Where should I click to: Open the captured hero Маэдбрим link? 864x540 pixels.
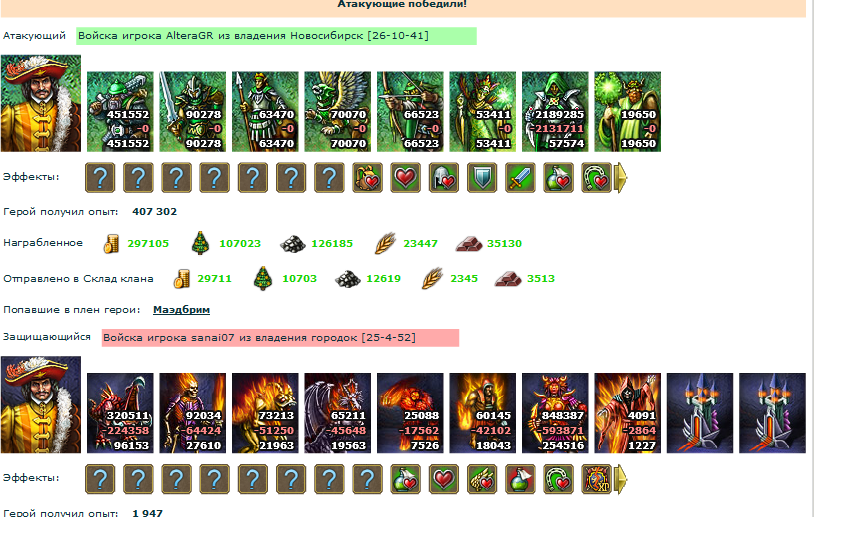[x=181, y=310]
